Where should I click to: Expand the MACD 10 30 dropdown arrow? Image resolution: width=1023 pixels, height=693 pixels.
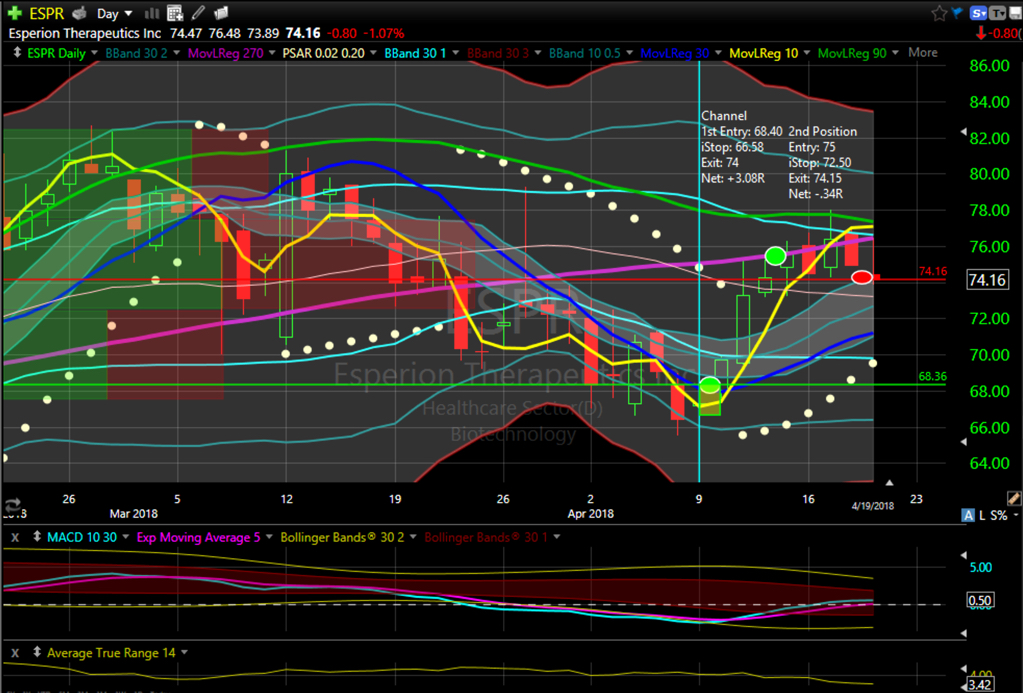[126, 537]
